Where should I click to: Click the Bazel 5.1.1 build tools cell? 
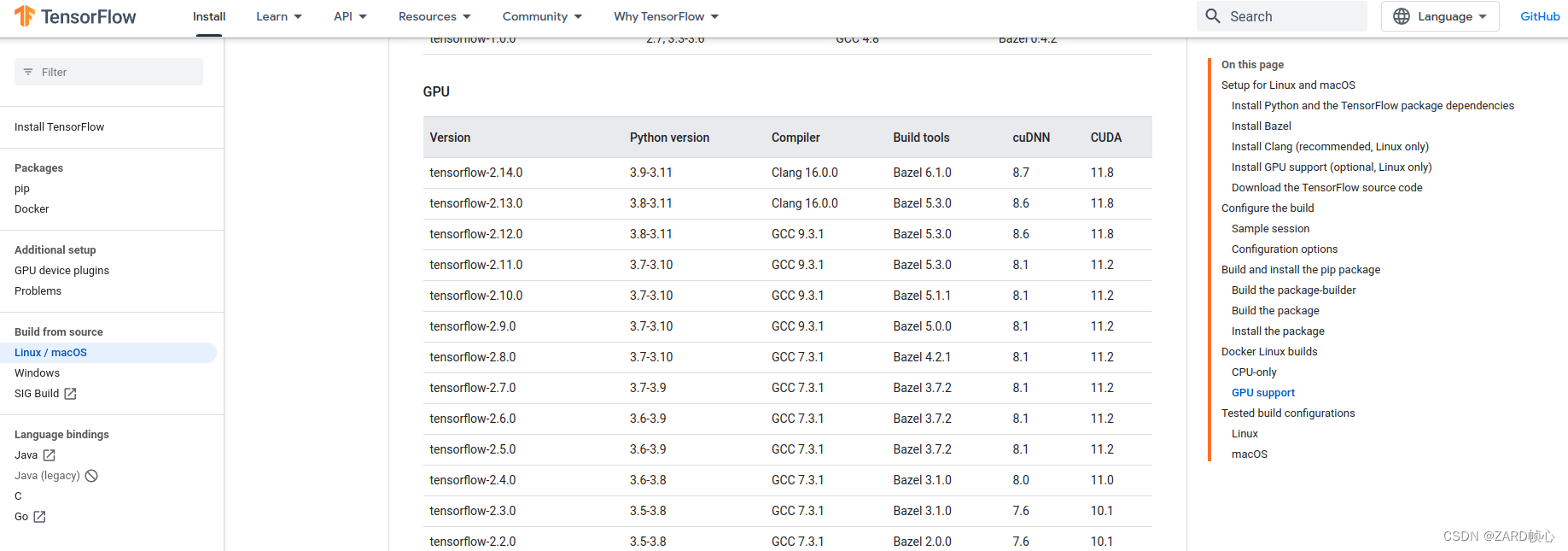coord(922,296)
